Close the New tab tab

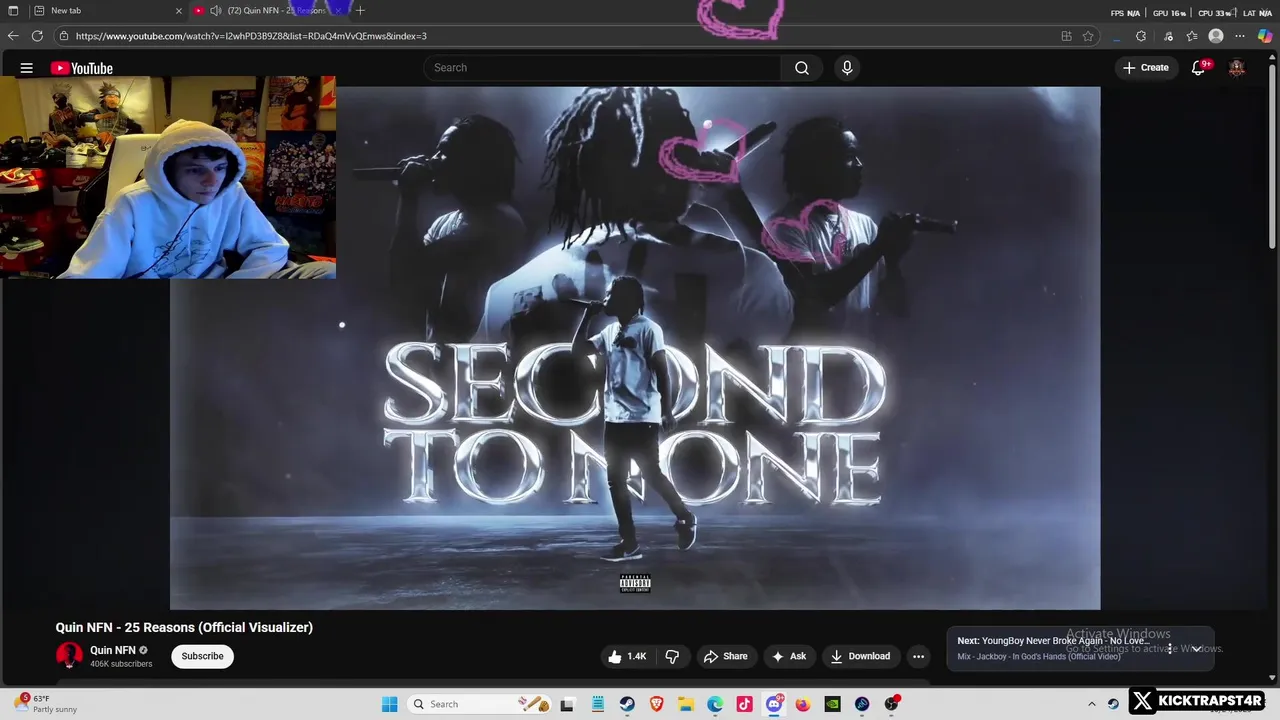(179, 11)
